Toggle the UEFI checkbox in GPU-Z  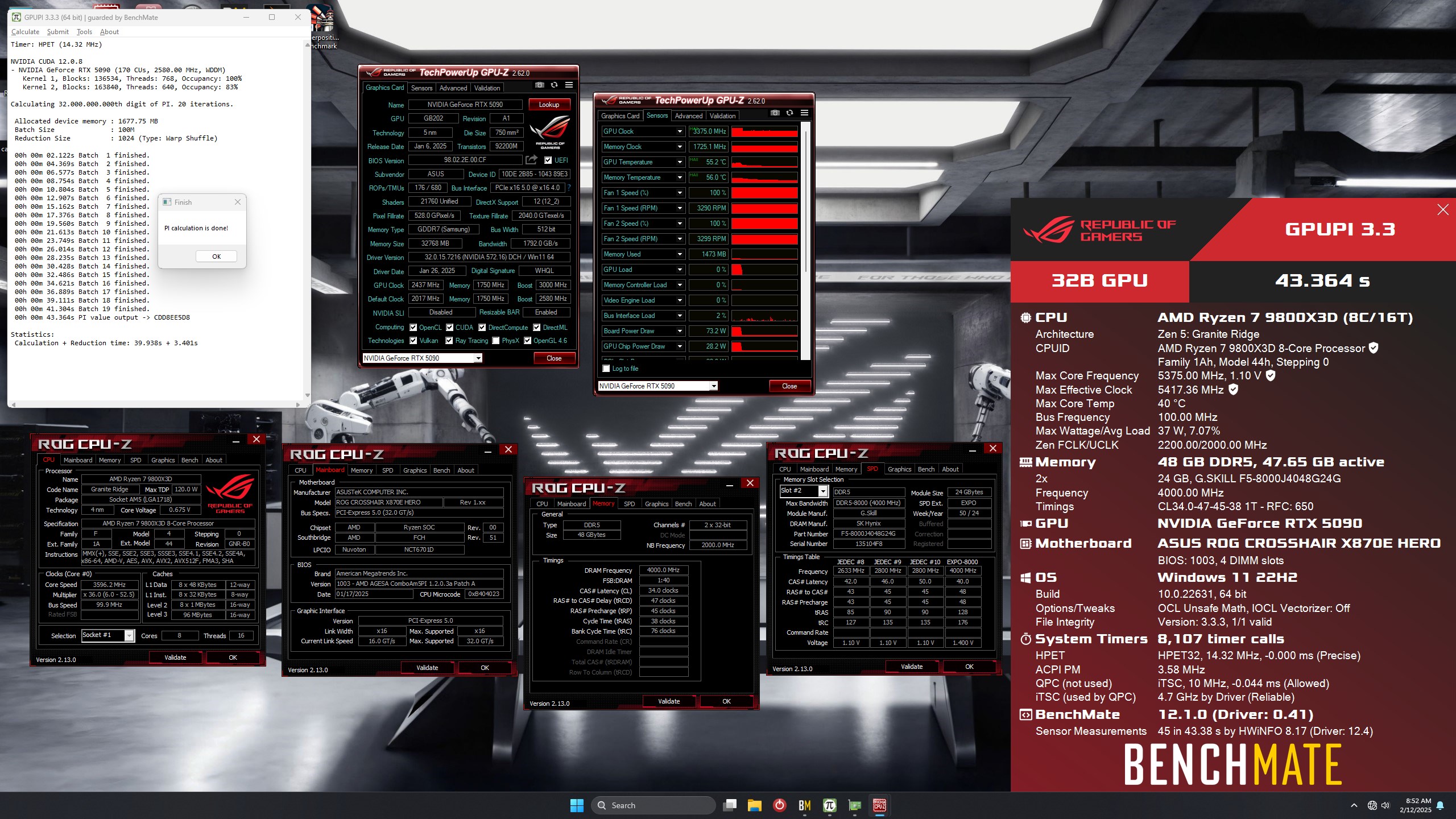click(548, 160)
